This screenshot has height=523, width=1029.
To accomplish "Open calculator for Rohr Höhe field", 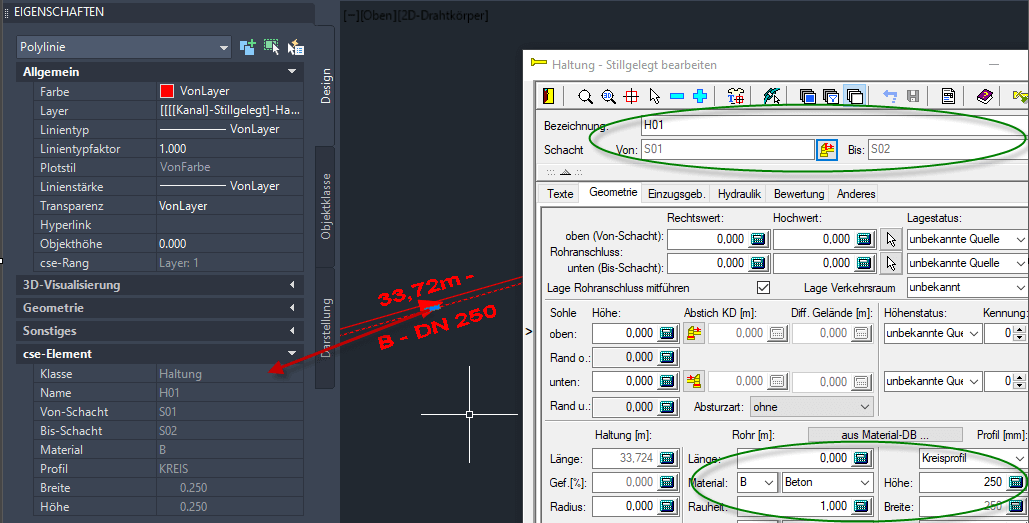I will click(1017, 483).
